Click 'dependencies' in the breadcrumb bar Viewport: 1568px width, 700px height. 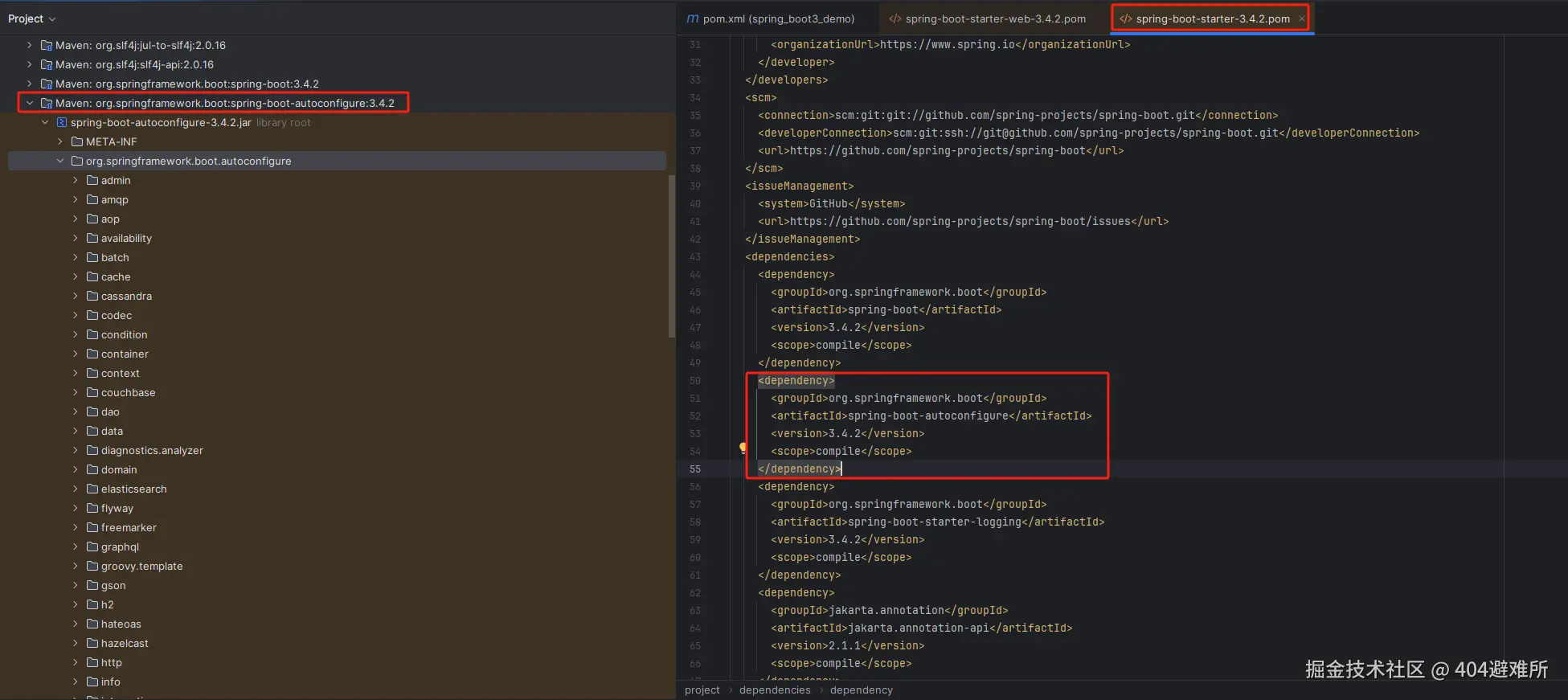[775, 690]
